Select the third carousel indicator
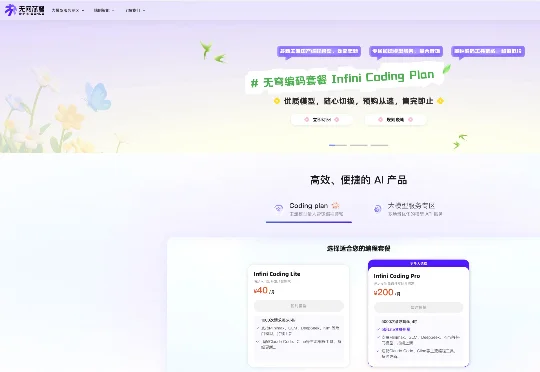The height and width of the screenshot is (372, 540). pos(379,145)
